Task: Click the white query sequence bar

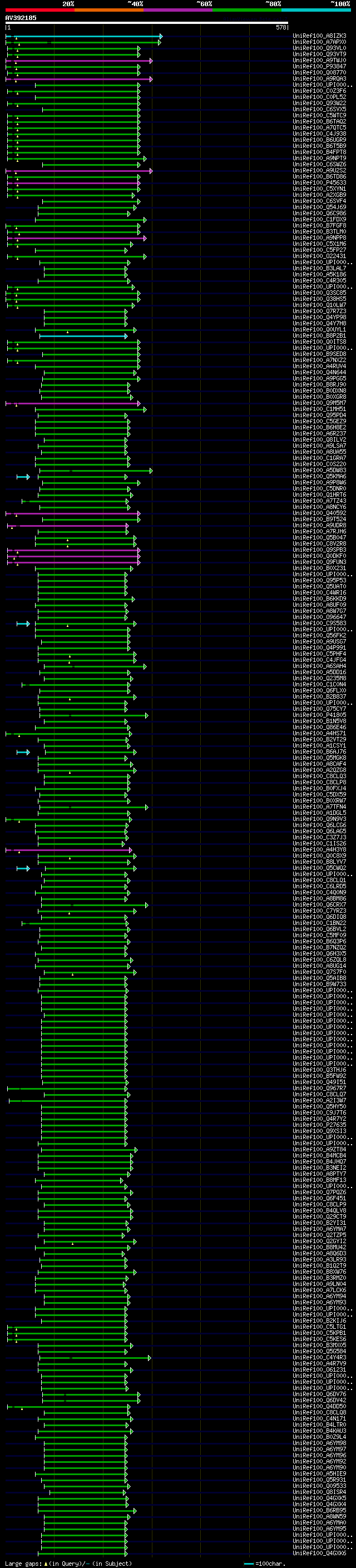Action: [147, 23]
